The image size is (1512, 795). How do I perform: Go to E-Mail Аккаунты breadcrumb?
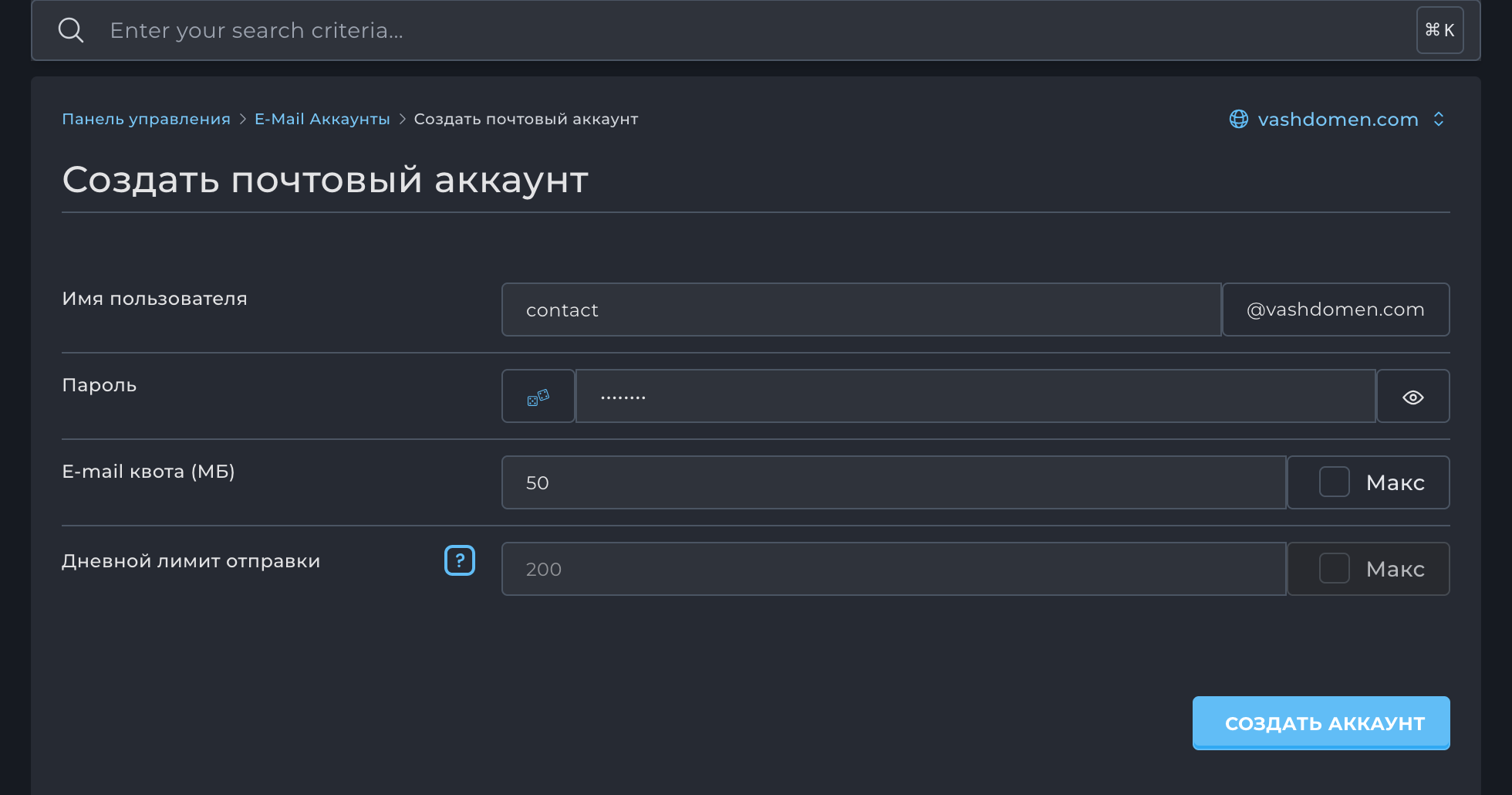pyautogui.click(x=322, y=119)
